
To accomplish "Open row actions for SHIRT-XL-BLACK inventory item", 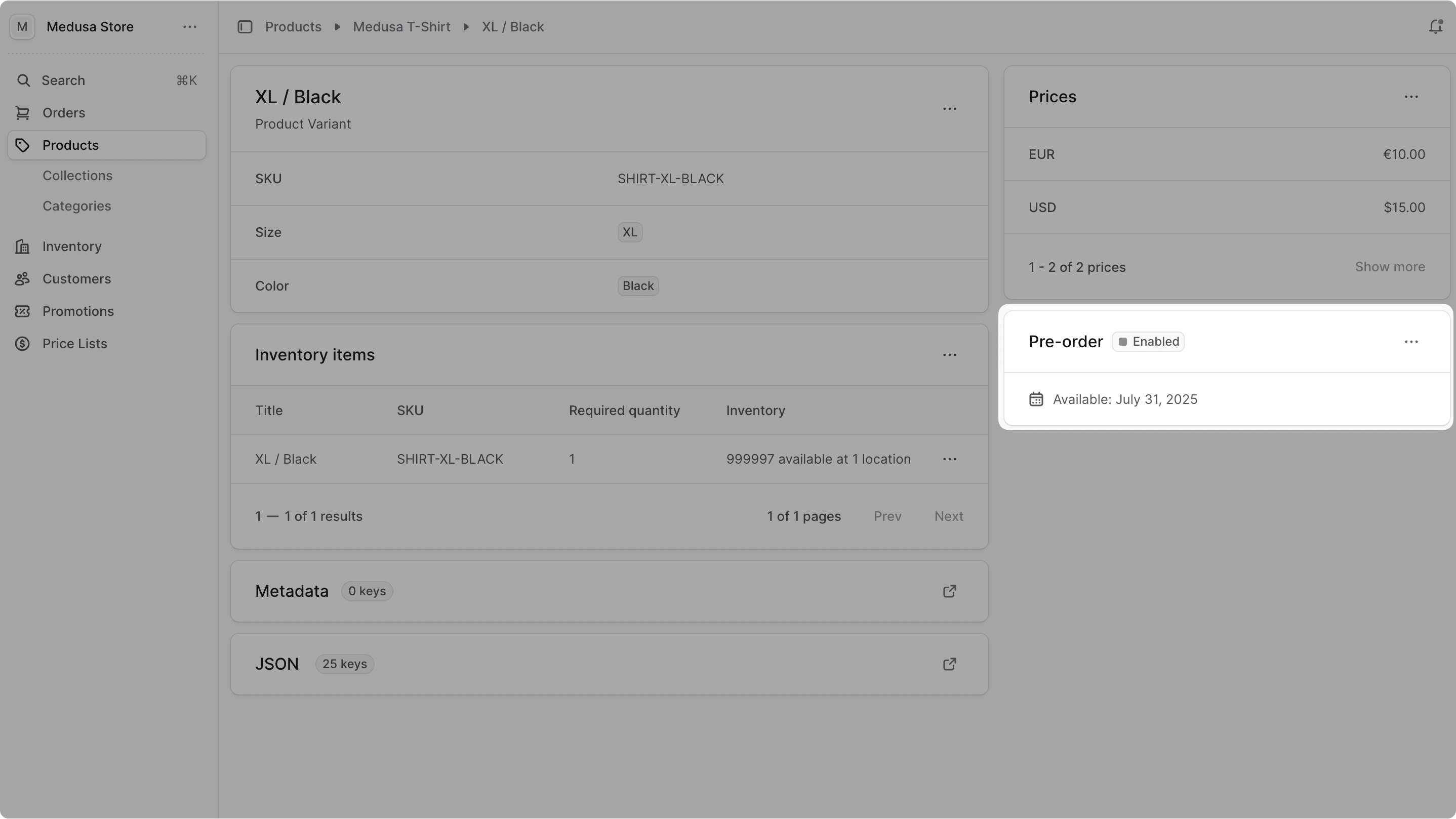I will point(950,459).
